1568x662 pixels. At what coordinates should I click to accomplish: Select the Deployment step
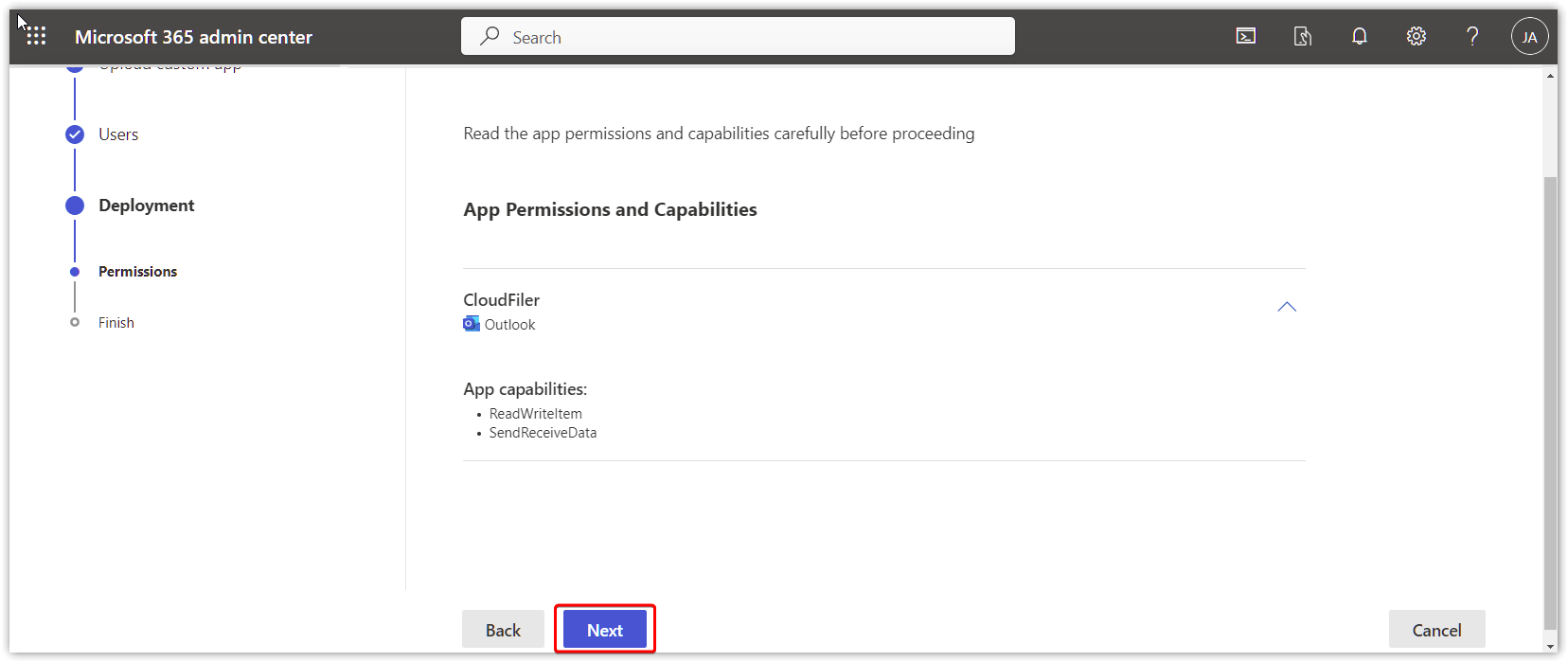pos(146,206)
